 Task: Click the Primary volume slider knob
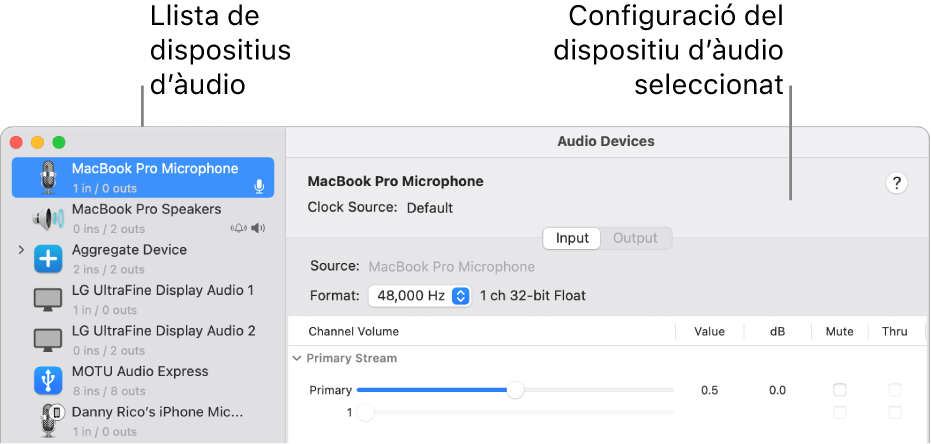[515, 390]
